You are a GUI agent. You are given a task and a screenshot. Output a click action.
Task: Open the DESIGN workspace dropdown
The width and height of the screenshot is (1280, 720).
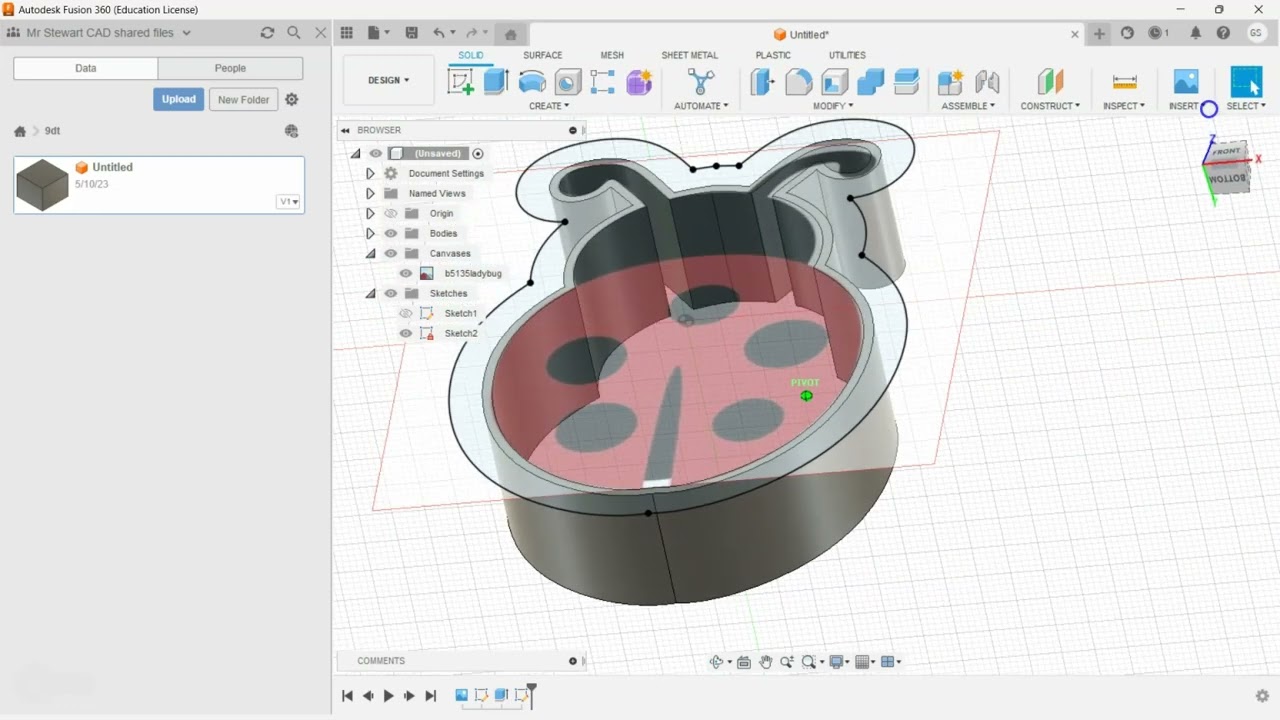click(388, 80)
